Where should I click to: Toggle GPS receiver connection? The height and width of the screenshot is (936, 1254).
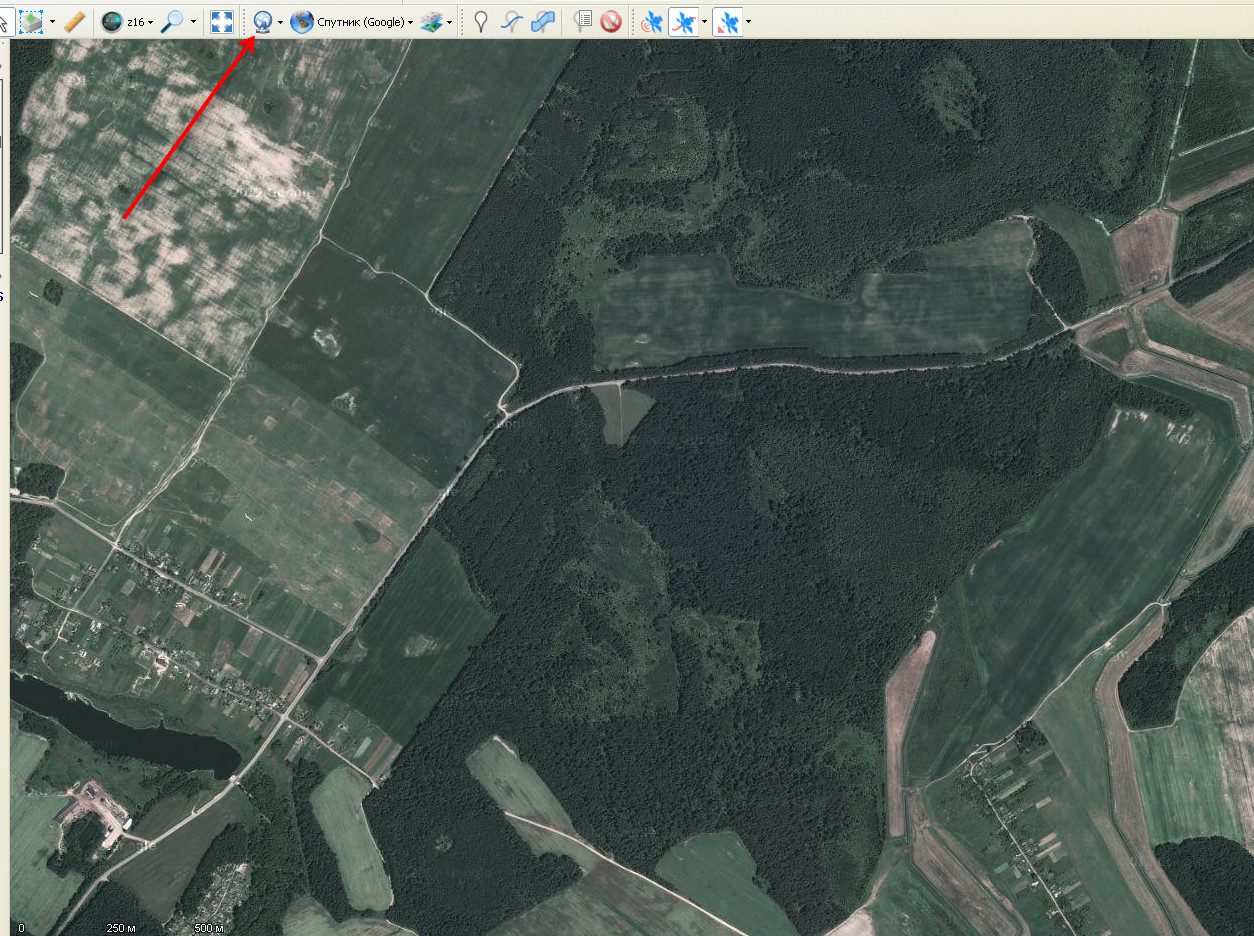point(652,21)
